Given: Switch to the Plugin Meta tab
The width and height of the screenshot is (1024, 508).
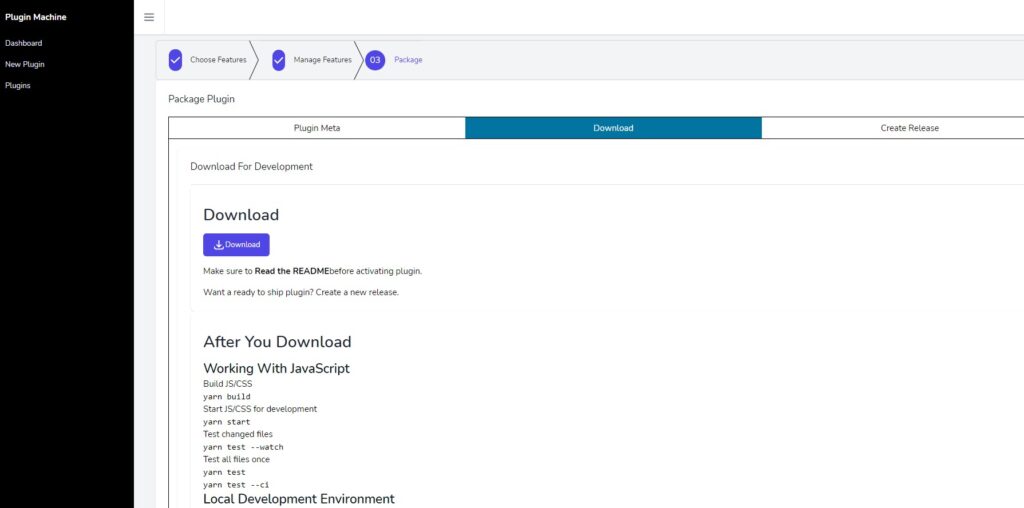Looking at the screenshot, I should (317, 128).
